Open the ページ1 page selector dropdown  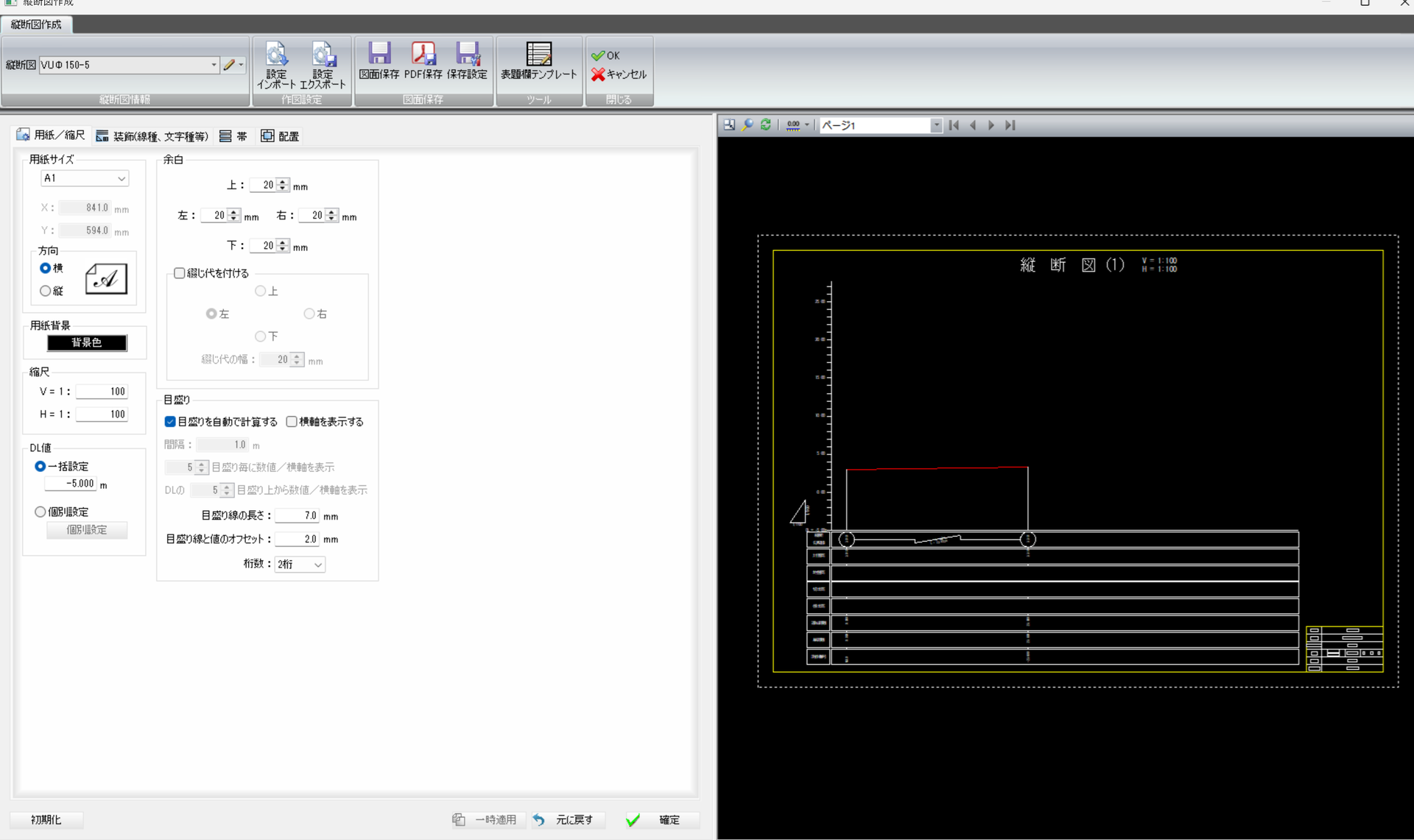(936, 125)
